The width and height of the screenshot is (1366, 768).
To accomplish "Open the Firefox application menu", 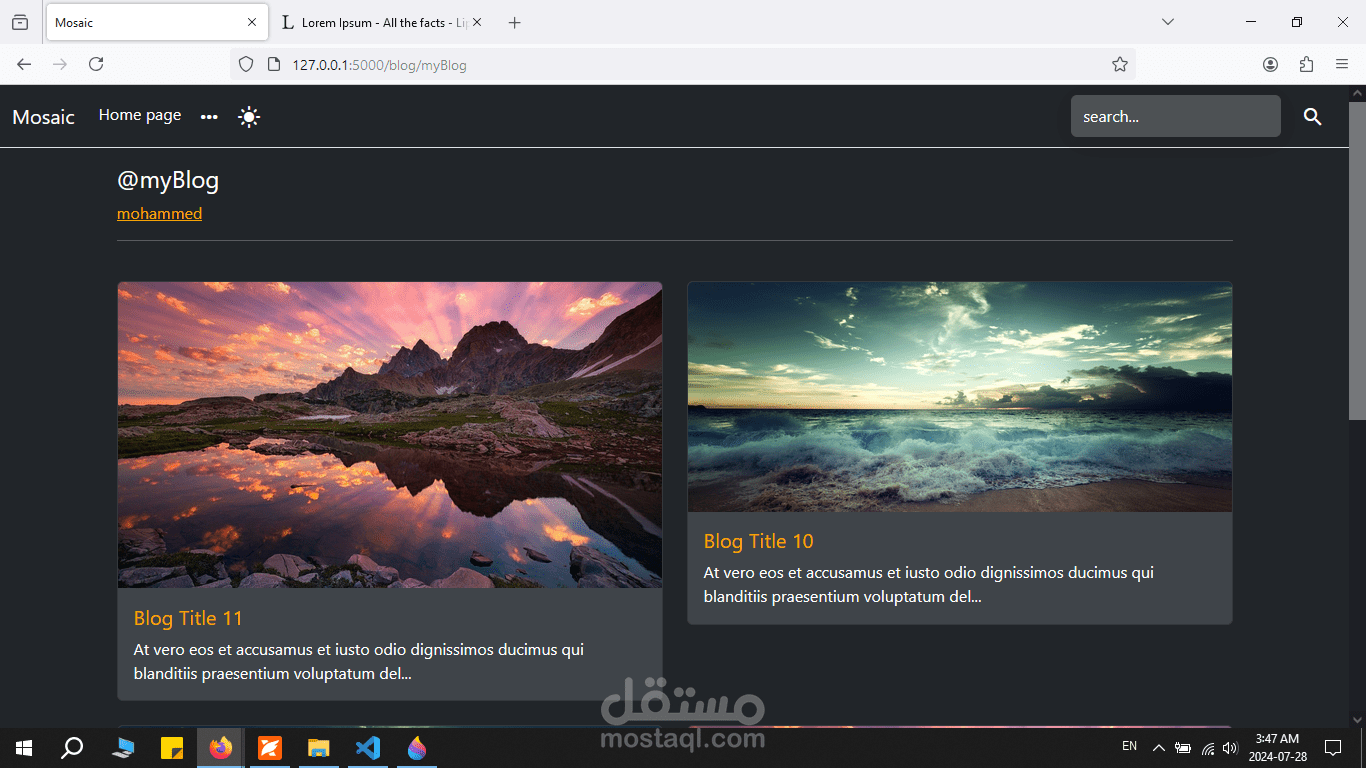I will [x=1342, y=64].
